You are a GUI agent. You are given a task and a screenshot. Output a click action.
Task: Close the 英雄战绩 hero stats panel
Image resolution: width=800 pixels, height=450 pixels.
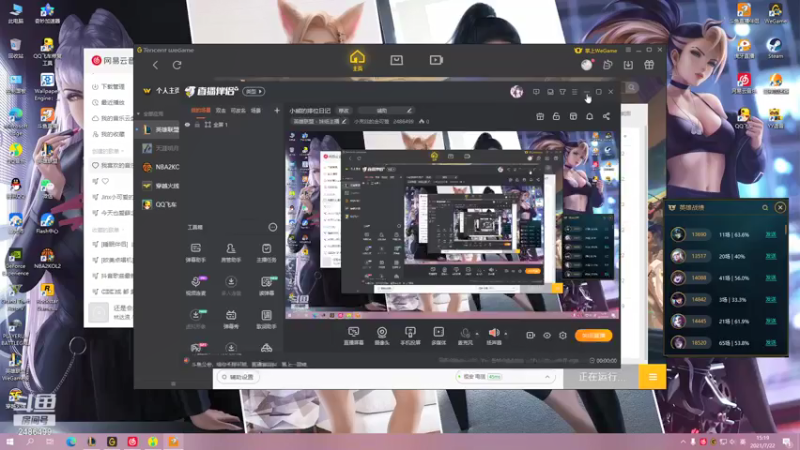coord(780,208)
